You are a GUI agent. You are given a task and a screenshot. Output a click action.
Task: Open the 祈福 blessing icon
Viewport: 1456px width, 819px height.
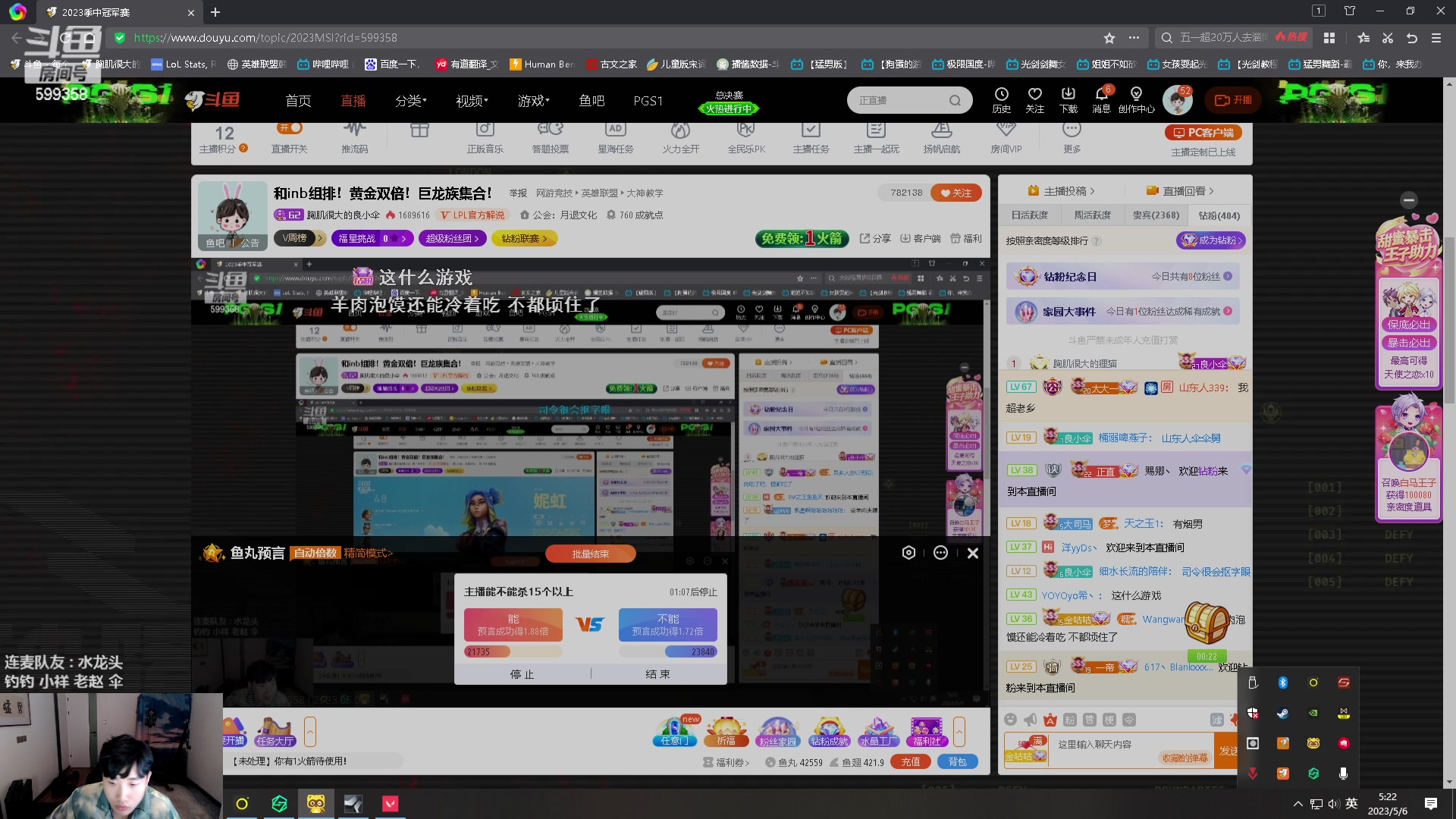[x=726, y=732]
